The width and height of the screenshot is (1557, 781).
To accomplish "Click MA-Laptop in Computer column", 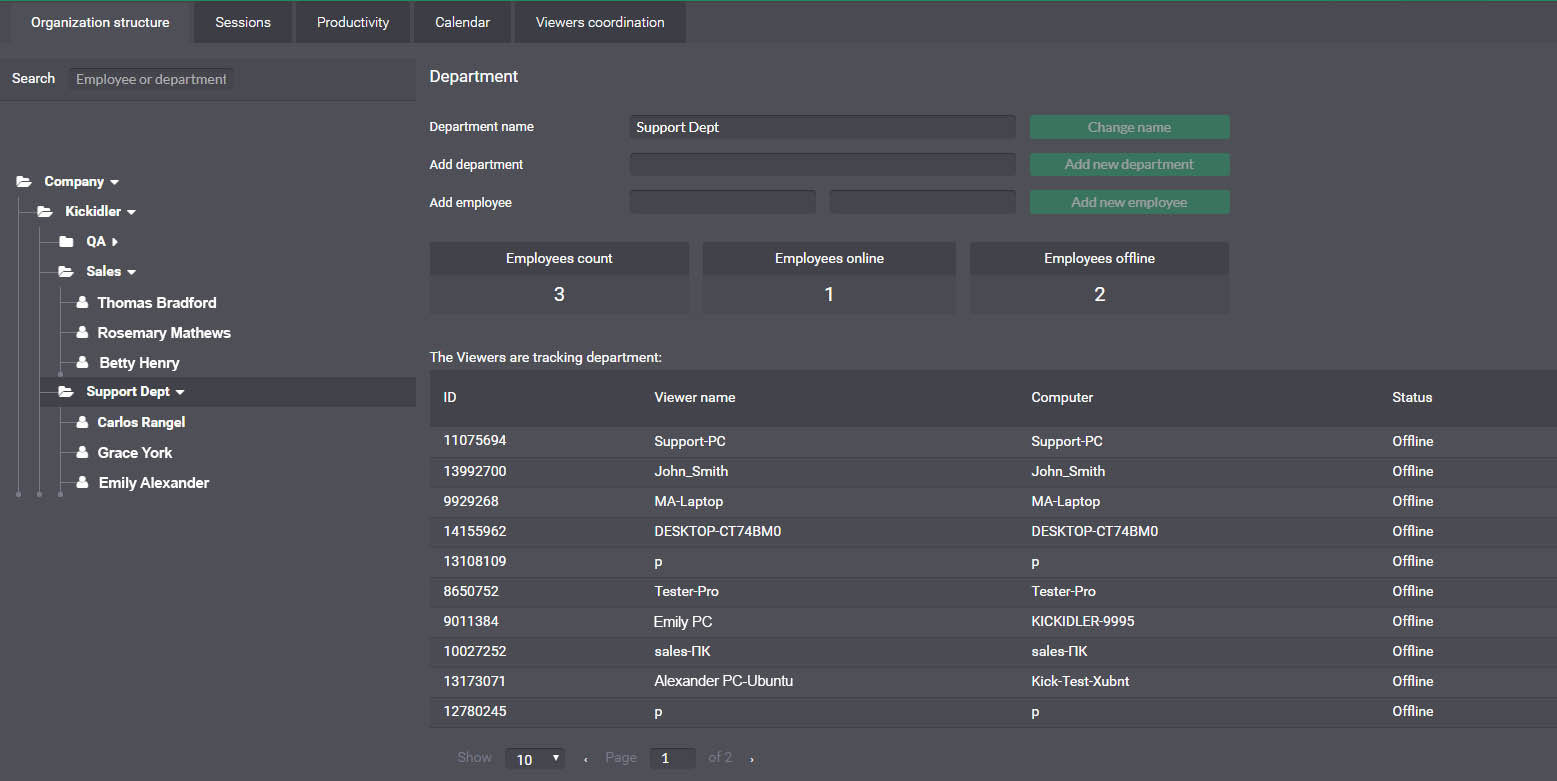I will (1065, 501).
